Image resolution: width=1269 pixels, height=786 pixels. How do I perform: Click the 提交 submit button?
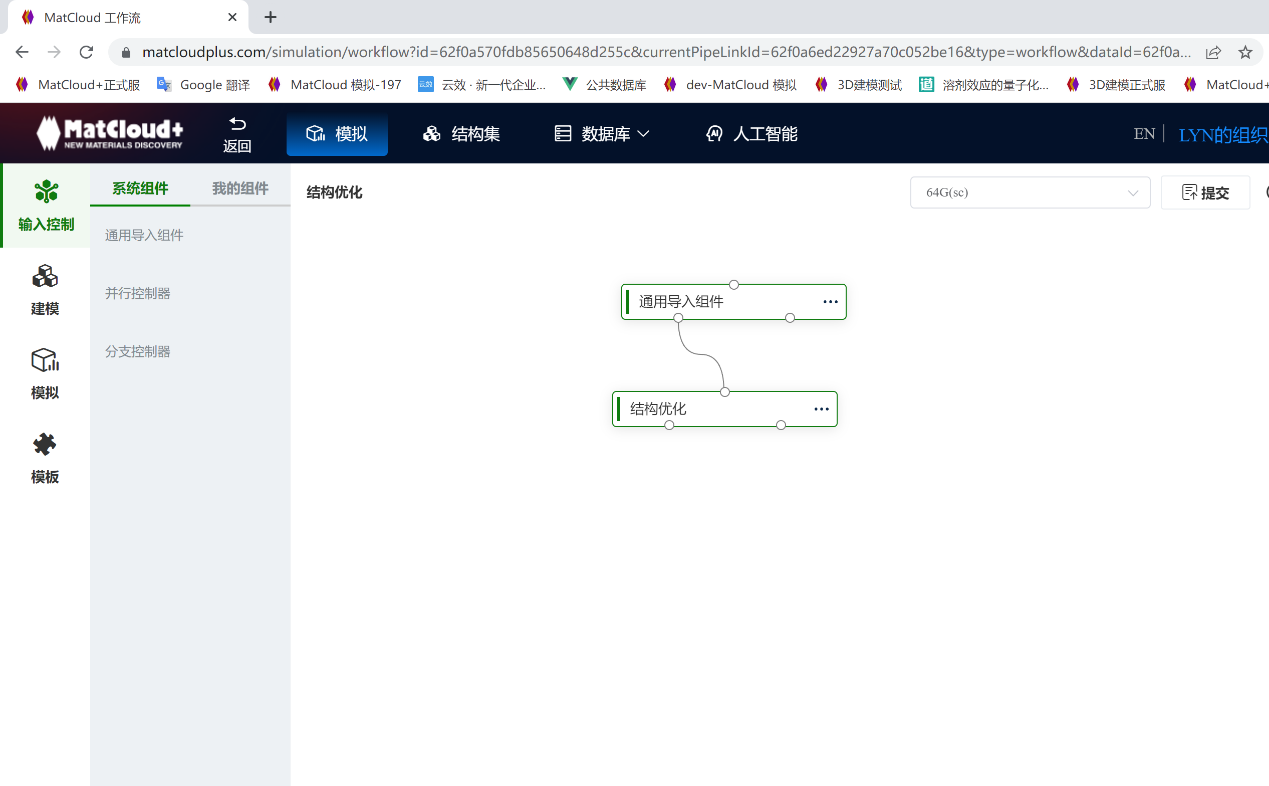(1205, 192)
